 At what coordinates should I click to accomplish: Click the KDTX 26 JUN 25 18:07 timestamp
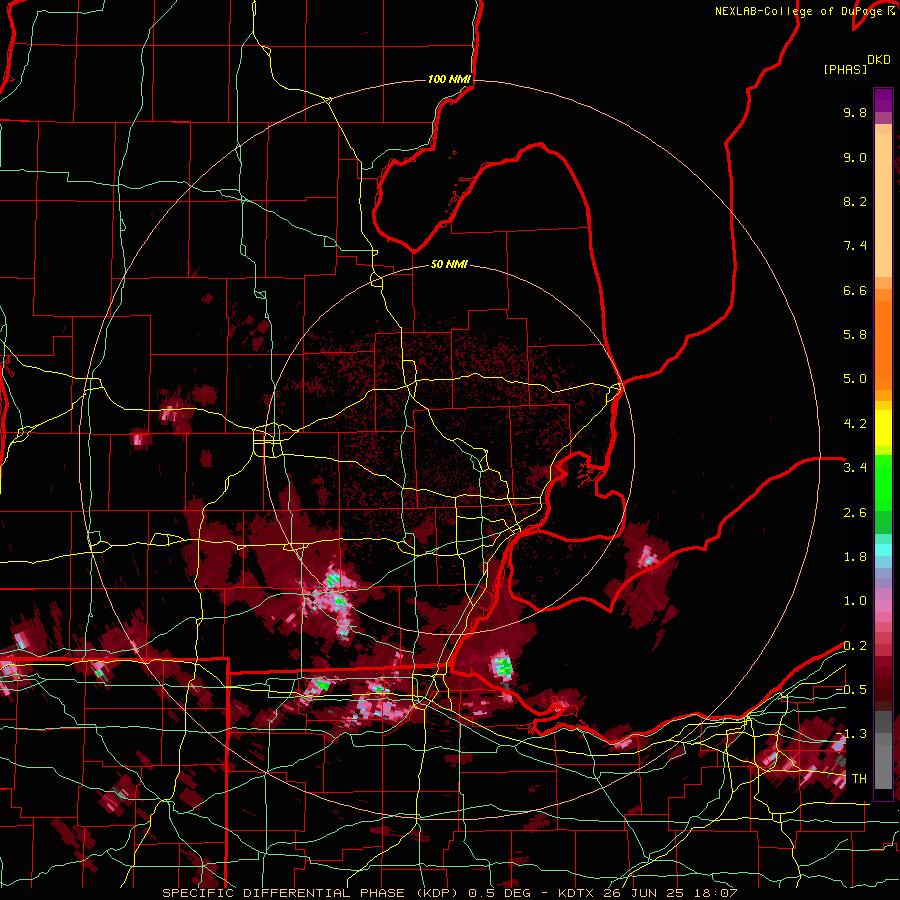(x=647, y=893)
